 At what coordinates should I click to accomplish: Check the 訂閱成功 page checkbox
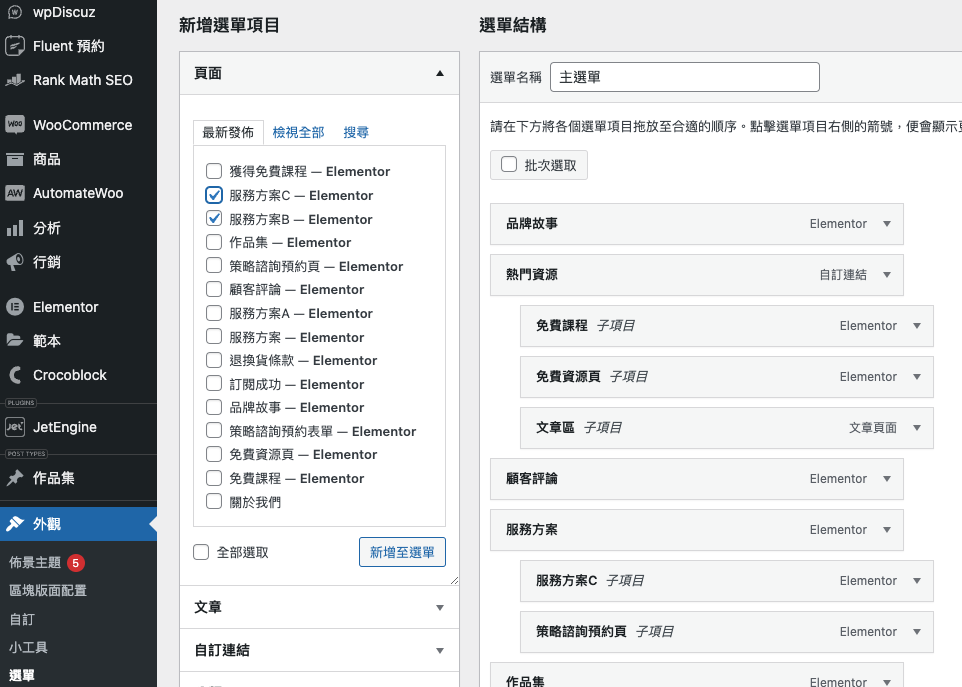coord(214,383)
